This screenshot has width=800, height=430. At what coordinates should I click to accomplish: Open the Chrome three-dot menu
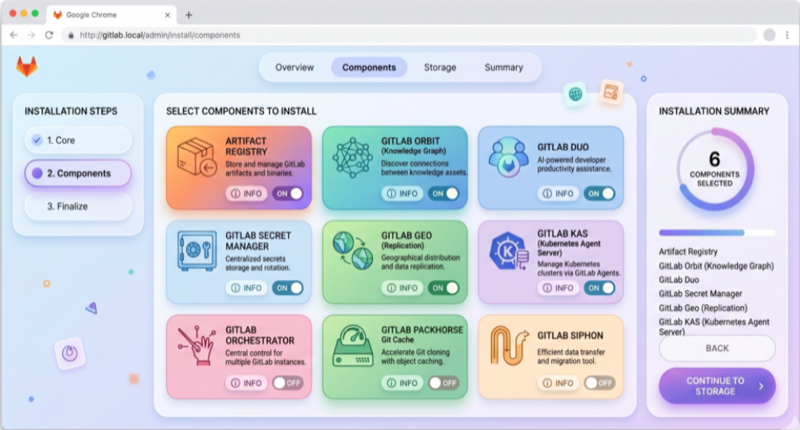(787, 35)
